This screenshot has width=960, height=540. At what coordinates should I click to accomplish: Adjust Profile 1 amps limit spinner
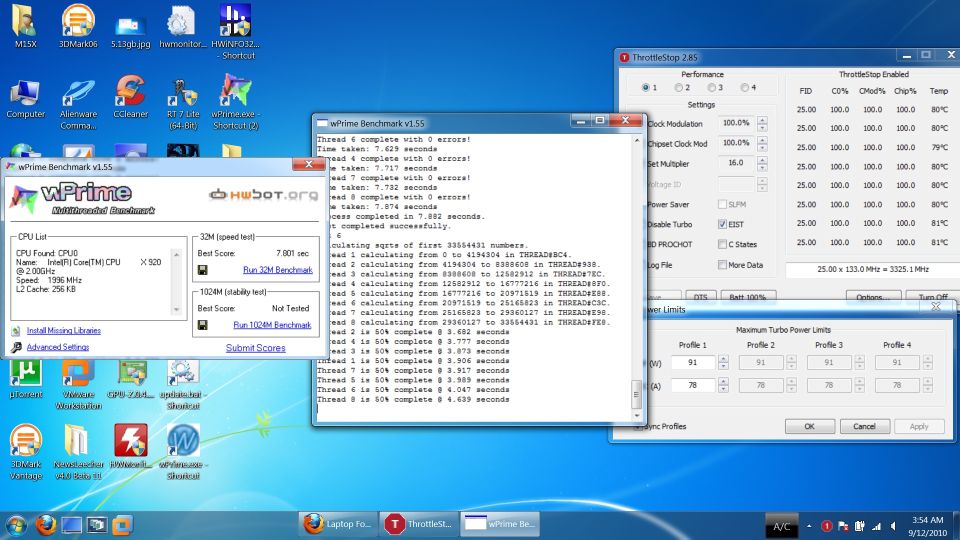coord(723,385)
